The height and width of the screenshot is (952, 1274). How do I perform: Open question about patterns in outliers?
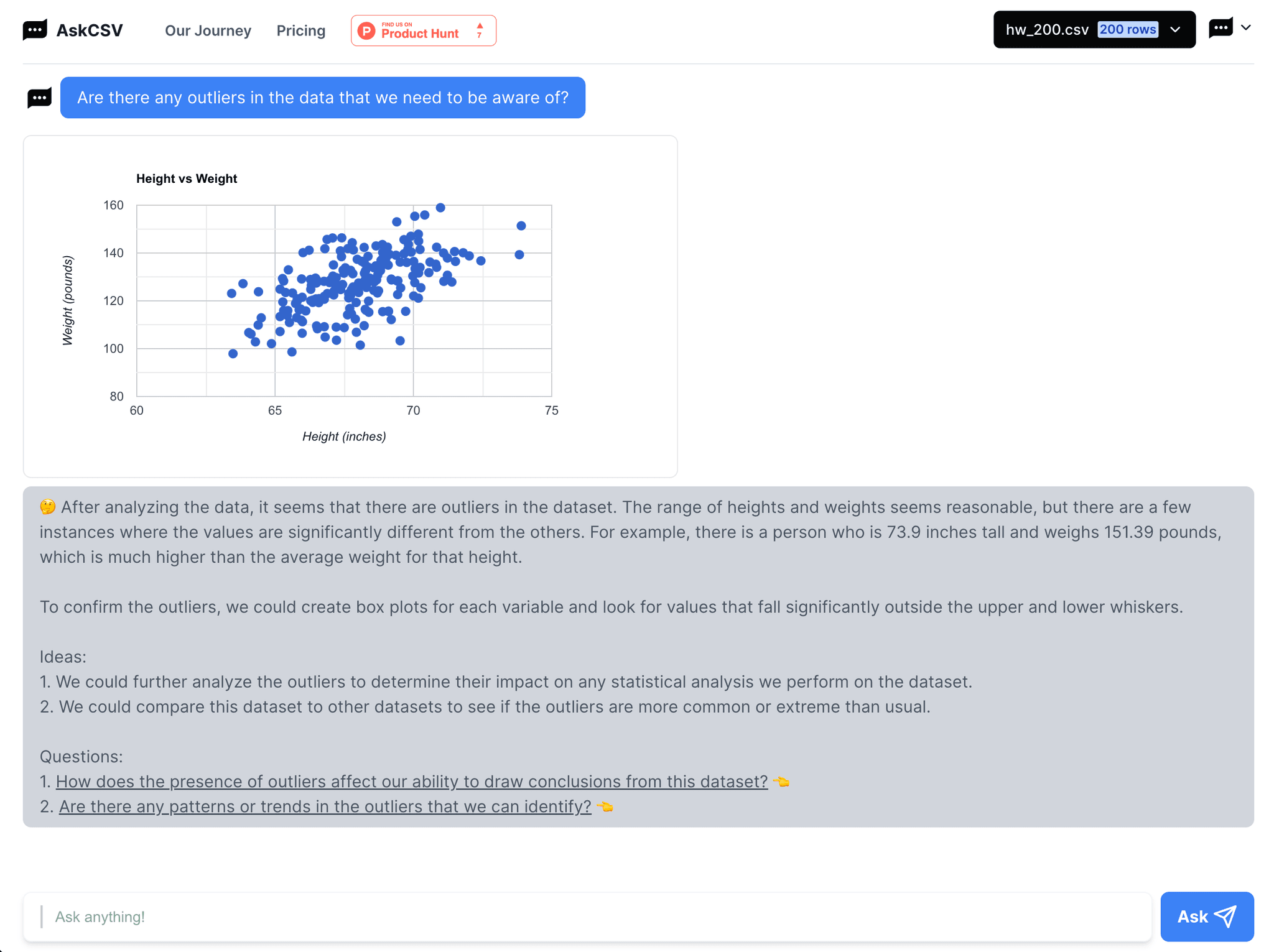click(325, 806)
